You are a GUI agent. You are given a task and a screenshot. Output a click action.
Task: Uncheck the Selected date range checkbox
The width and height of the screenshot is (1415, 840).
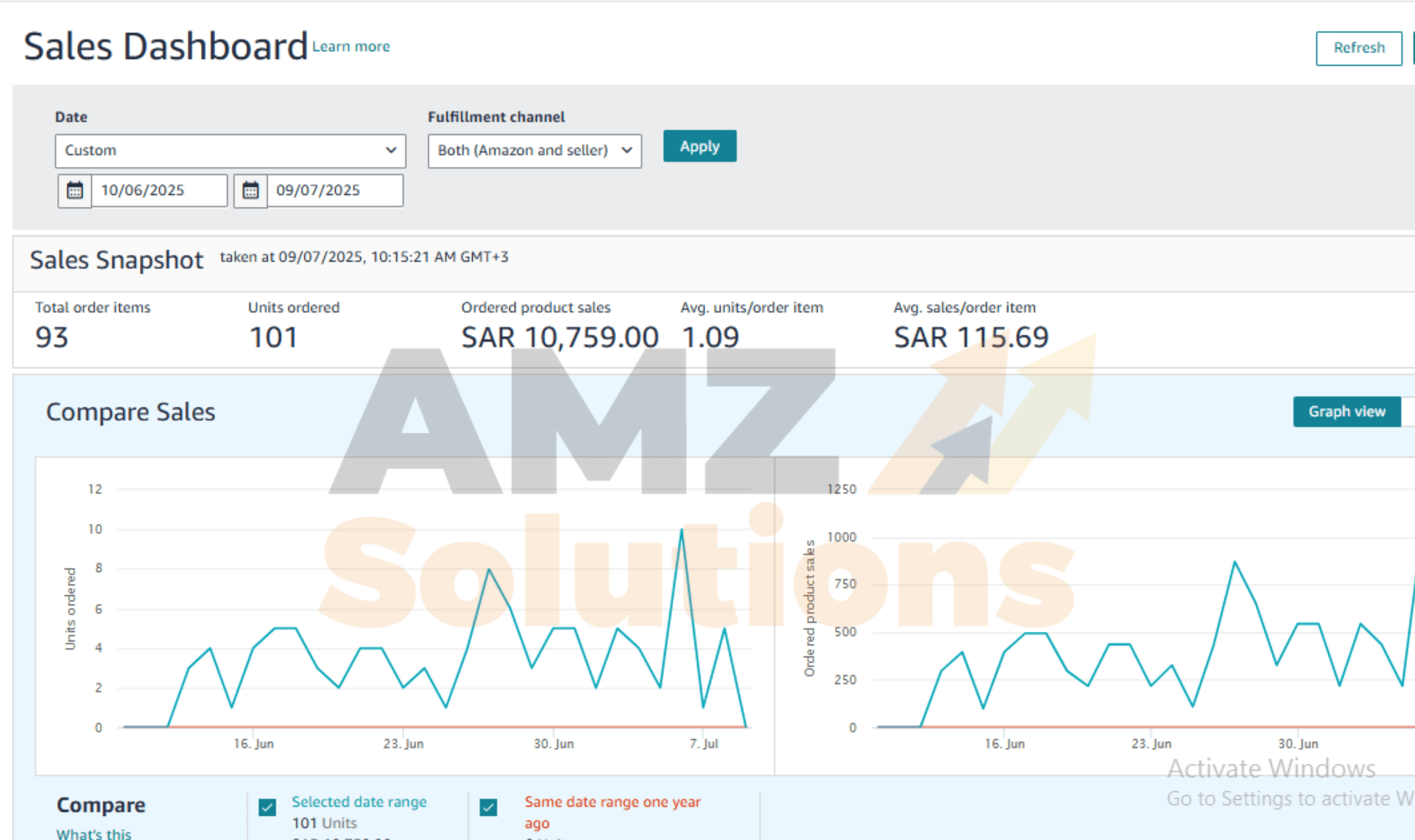coord(267,807)
